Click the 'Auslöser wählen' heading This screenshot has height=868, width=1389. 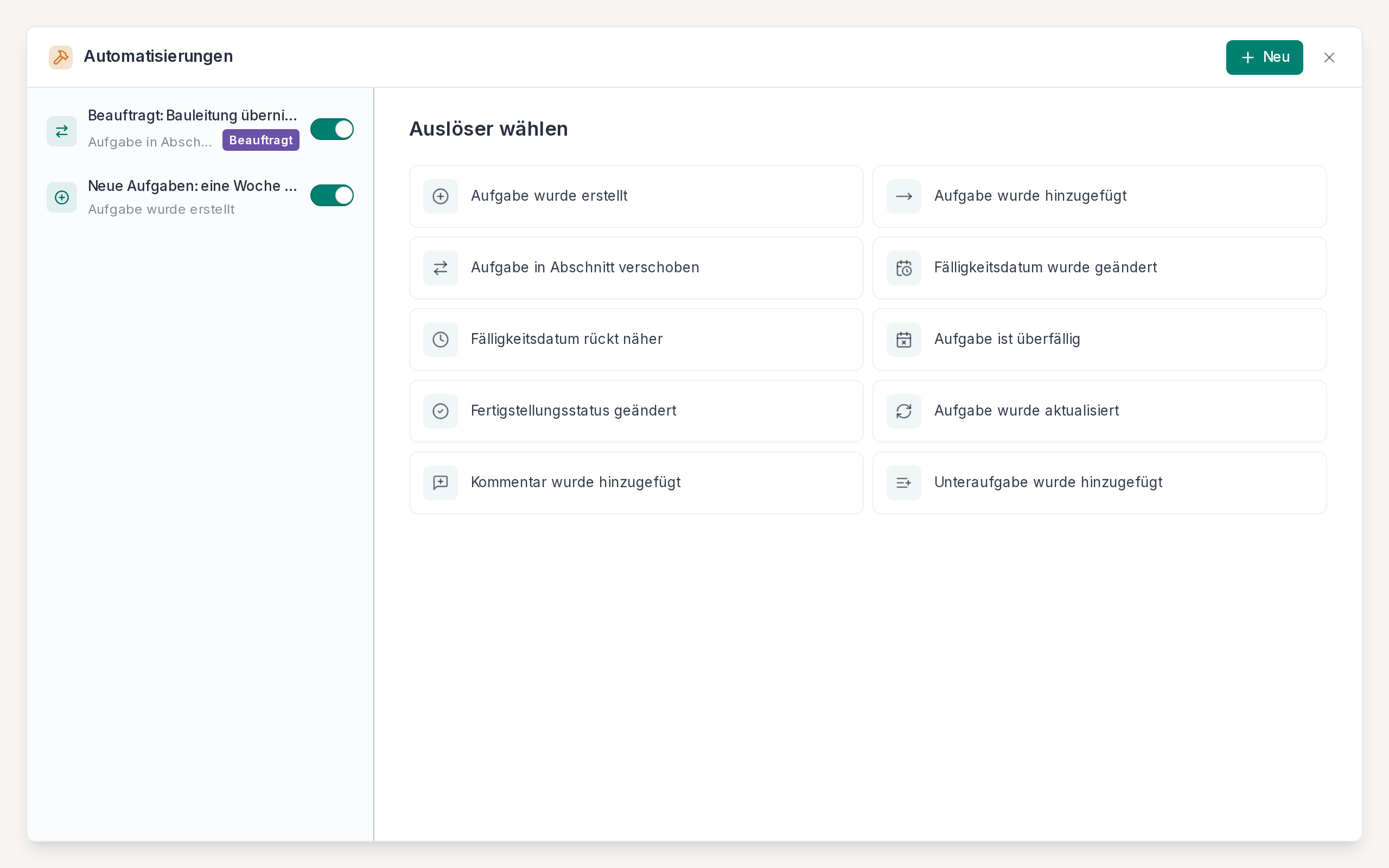(x=488, y=129)
